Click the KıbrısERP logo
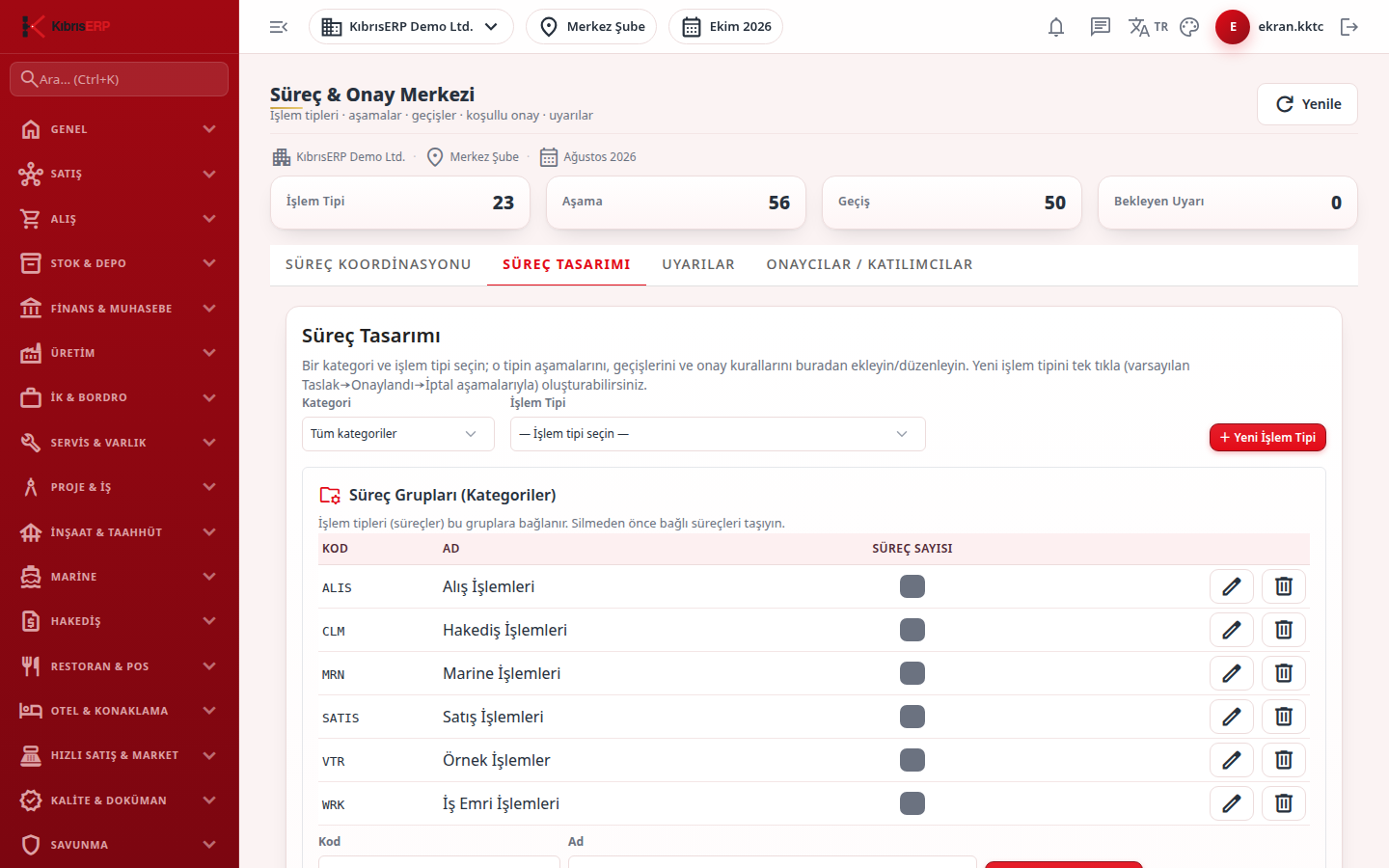 [x=66, y=26]
